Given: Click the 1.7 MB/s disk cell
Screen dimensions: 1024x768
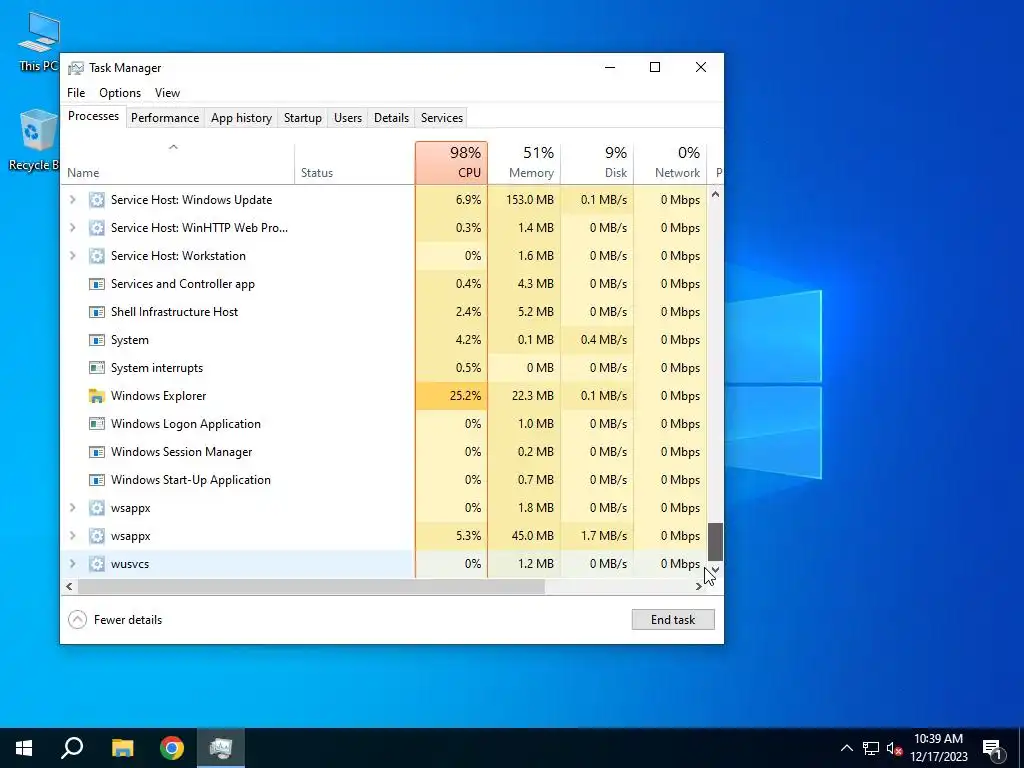Looking at the screenshot, I should (x=597, y=536).
